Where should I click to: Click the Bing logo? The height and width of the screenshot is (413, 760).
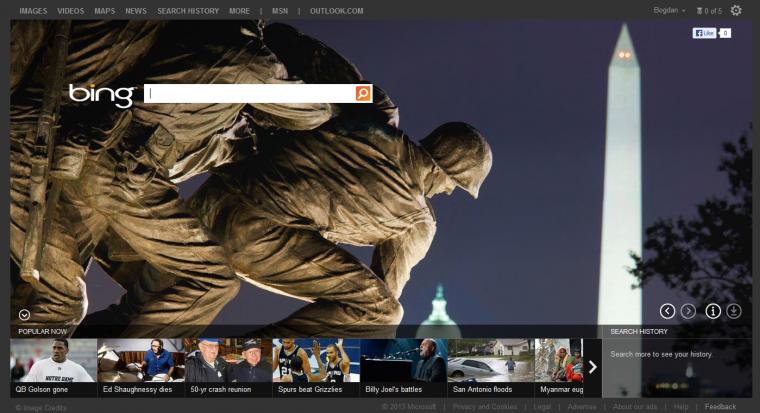[x=102, y=95]
